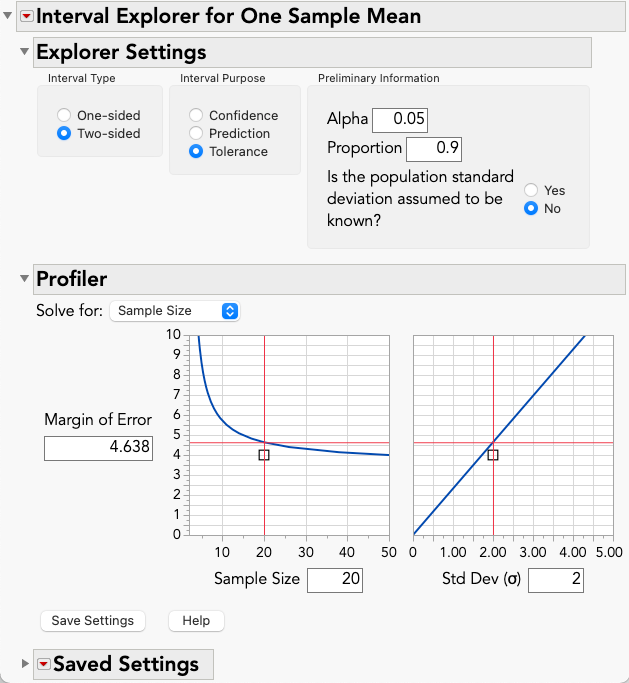
Task: Open the Help button
Action: [x=196, y=621]
